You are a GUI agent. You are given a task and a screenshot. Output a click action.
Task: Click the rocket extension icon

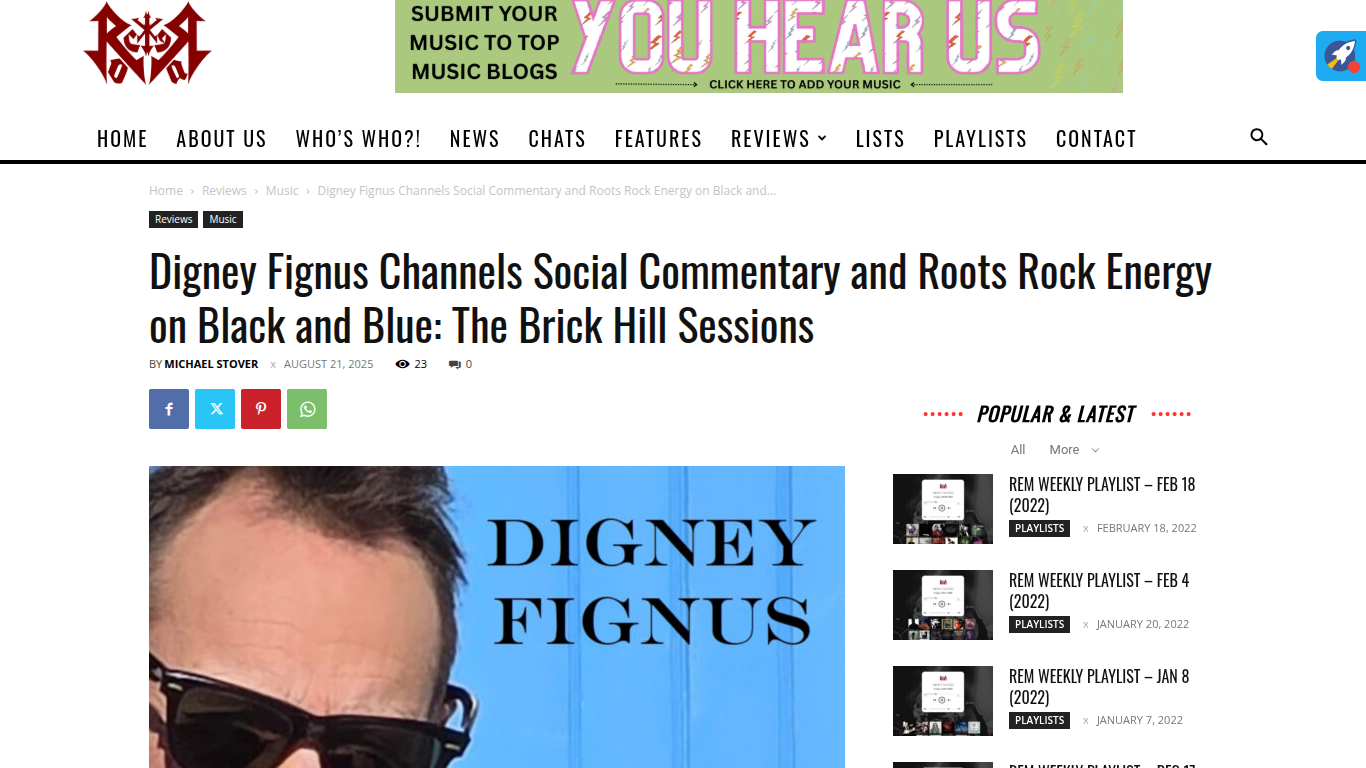pyautogui.click(x=1341, y=56)
